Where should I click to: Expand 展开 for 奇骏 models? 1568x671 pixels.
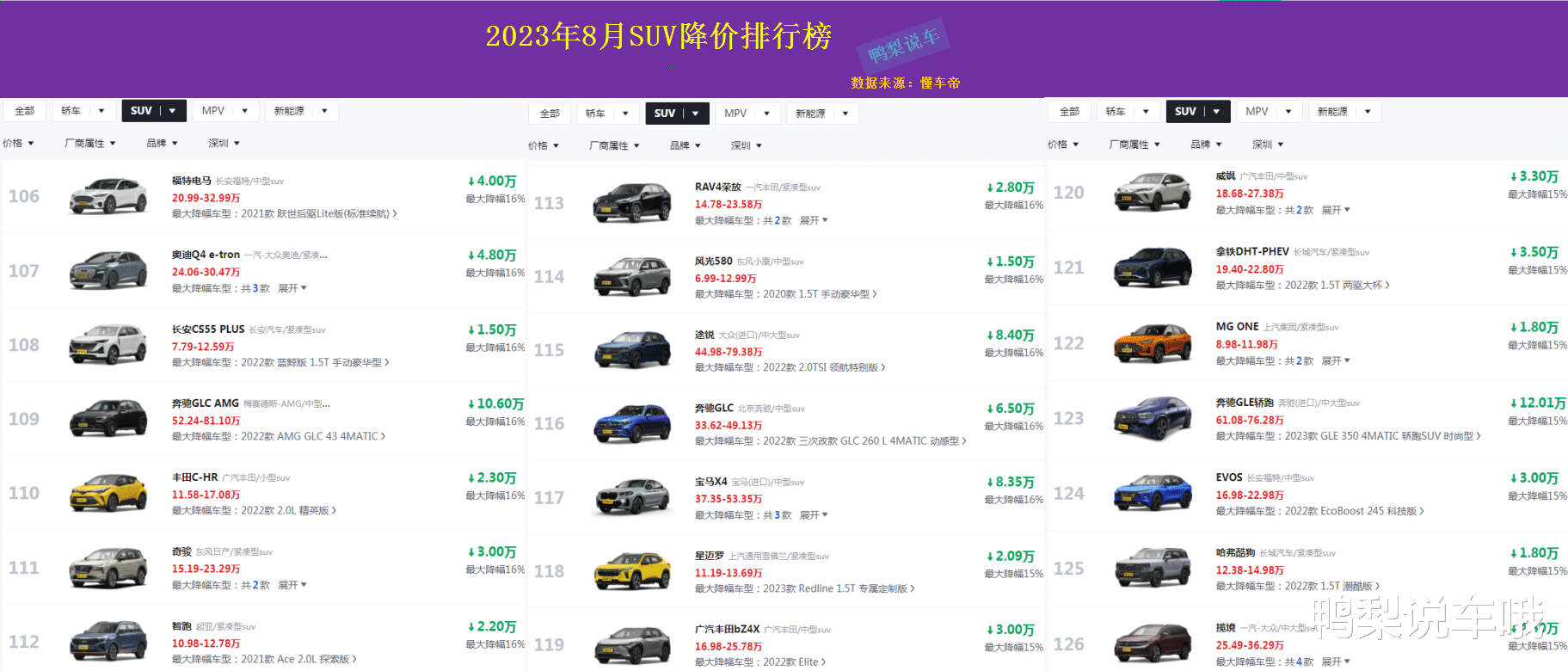pyautogui.click(x=292, y=585)
